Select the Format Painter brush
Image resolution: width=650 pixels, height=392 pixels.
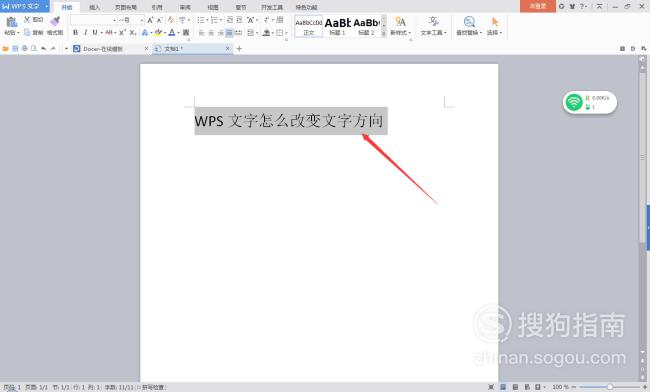(55, 22)
